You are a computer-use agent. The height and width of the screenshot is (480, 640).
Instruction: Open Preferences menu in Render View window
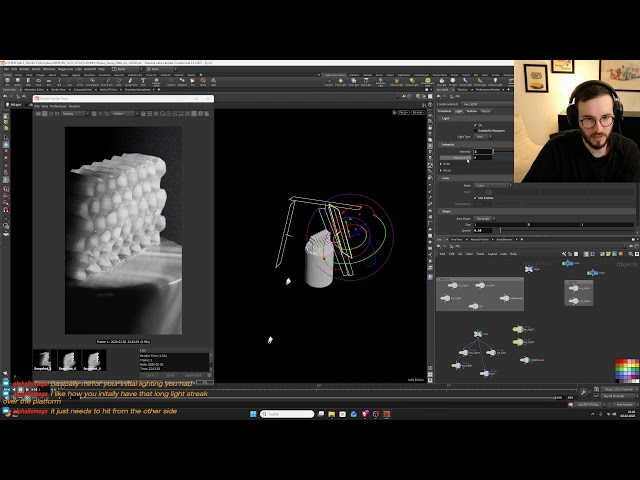pyautogui.click(x=58, y=106)
